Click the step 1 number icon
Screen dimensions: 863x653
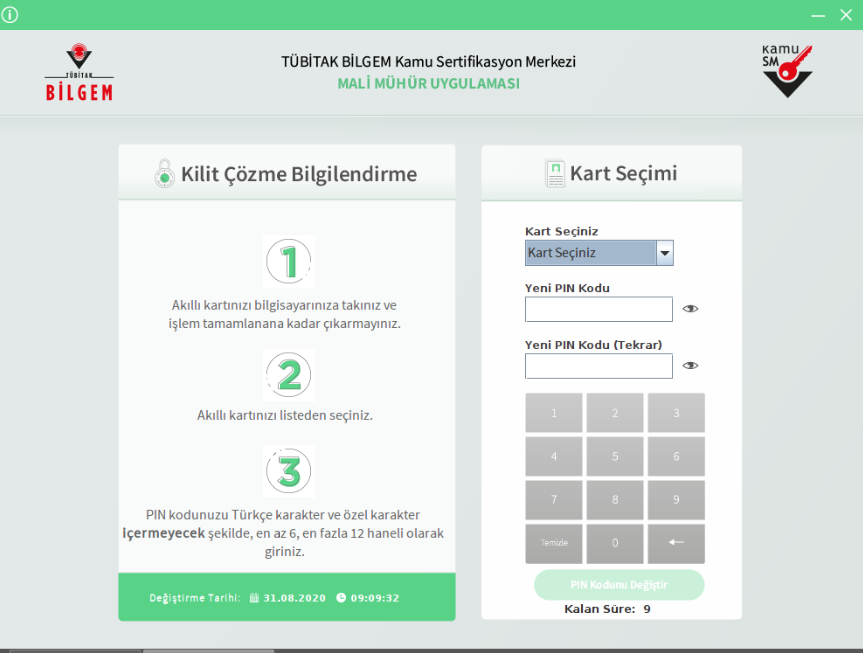point(288,261)
